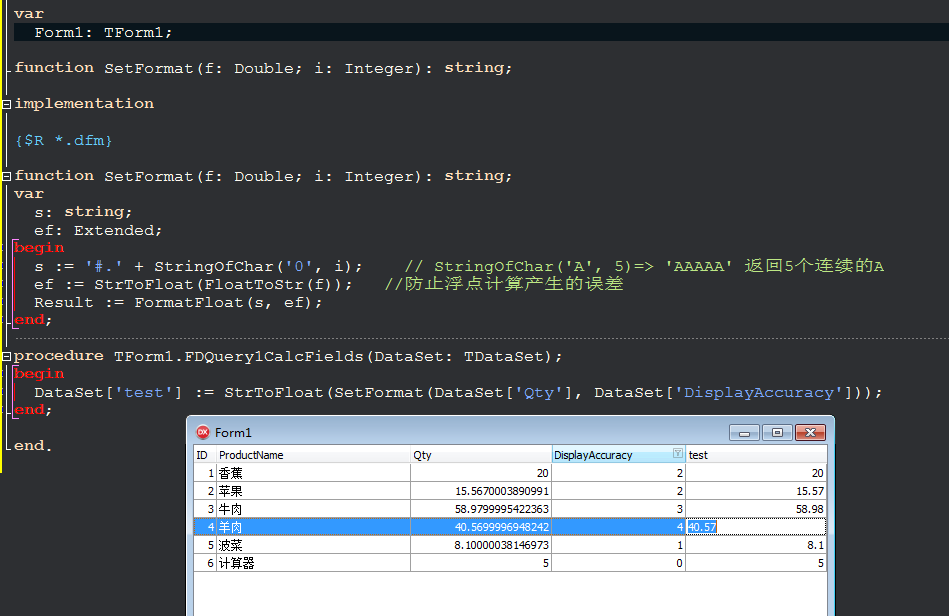Sort grid by Qty column header
The width and height of the screenshot is (949, 616).
481,455
